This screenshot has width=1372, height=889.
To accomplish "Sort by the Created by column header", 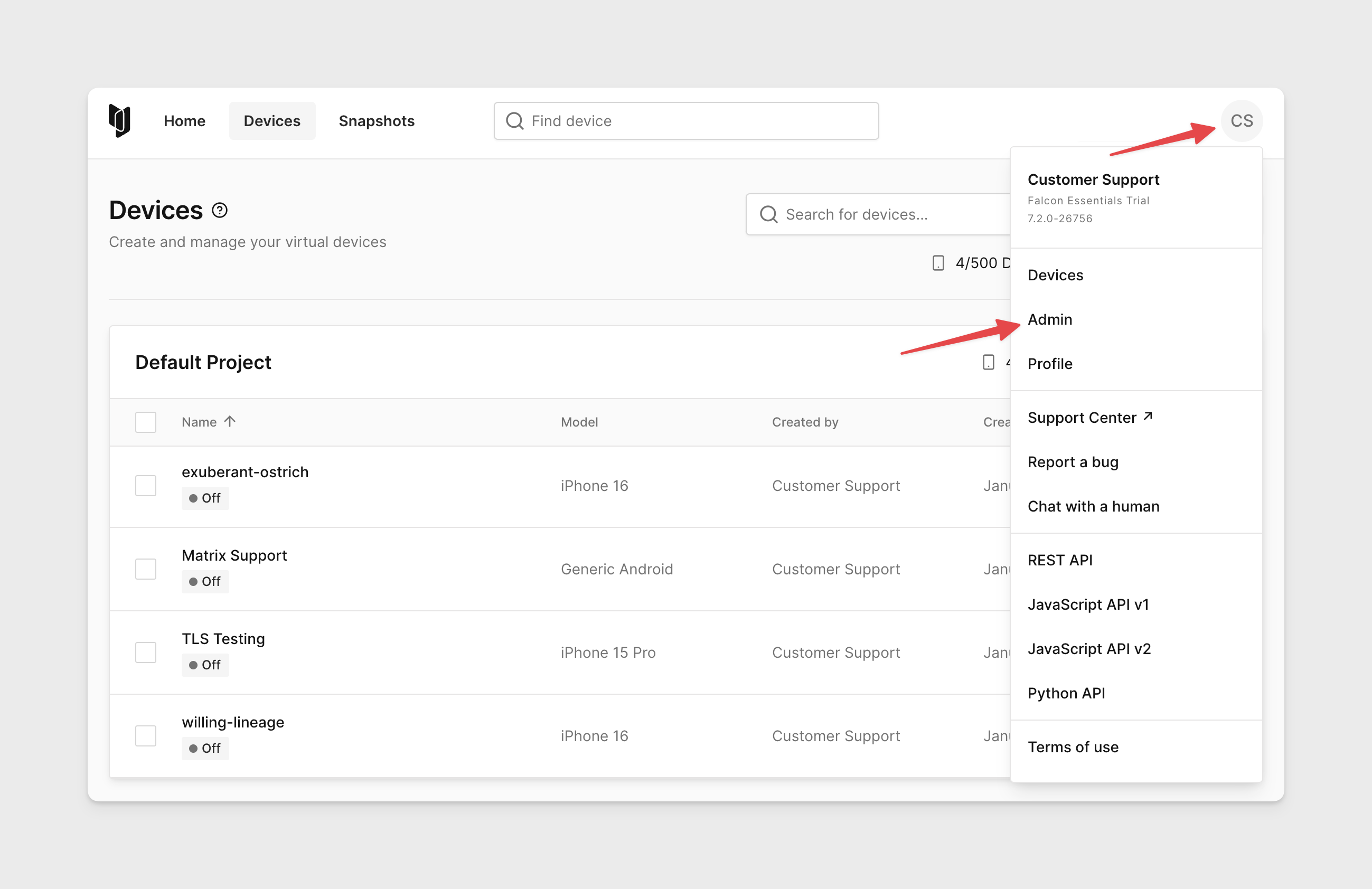I will [805, 422].
